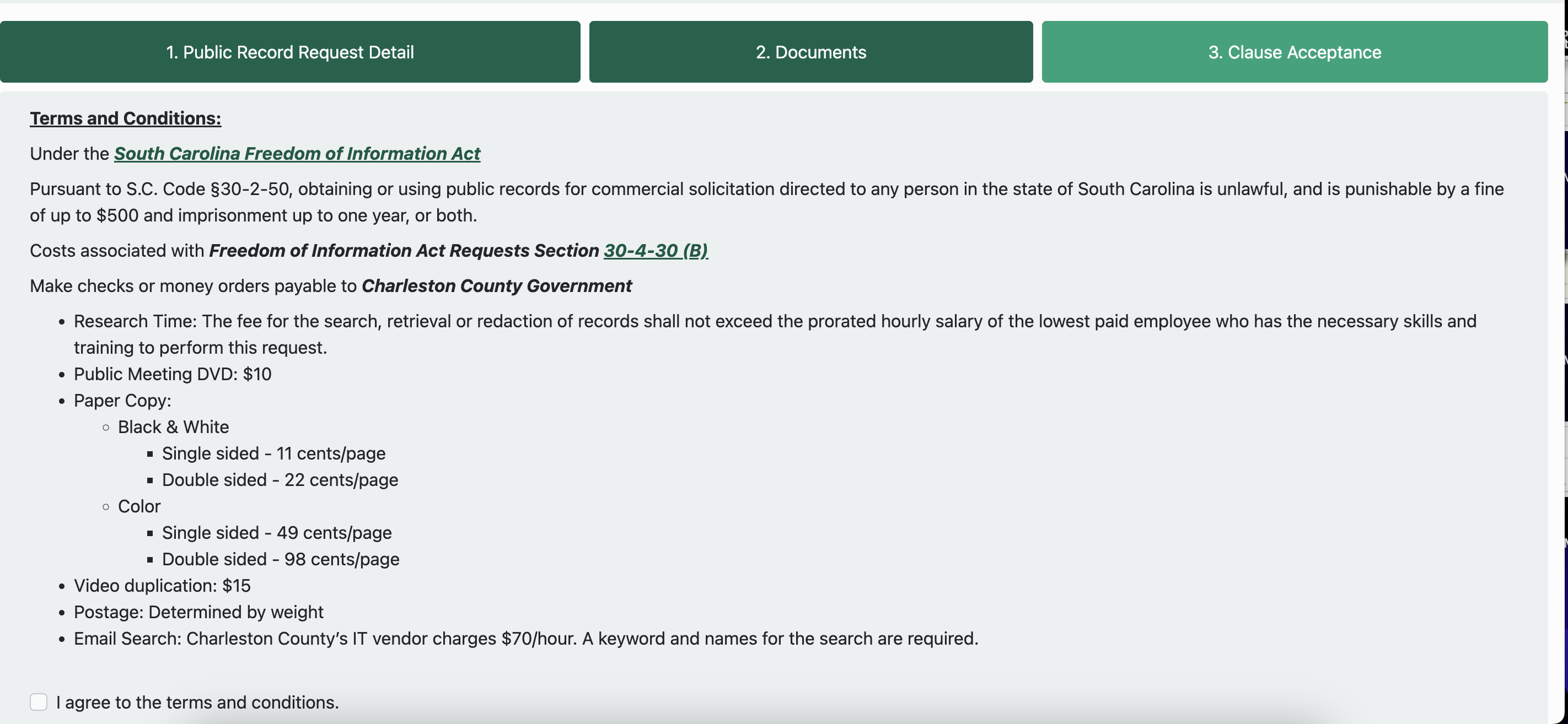Image resolution: width=1568 pixels, height=724 pixels.
Task: Click the Postage determined by weight item
Action: (x=198, y=612)
